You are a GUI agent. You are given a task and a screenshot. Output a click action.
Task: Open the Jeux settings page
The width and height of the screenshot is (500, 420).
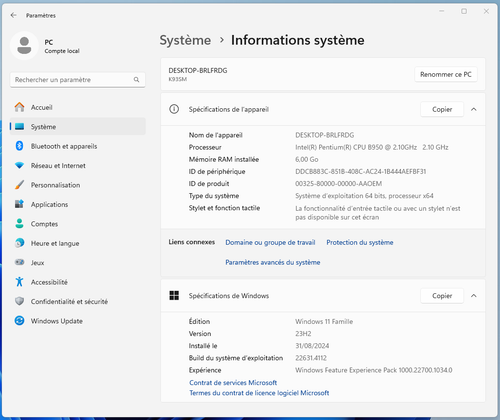coord(78,263)
